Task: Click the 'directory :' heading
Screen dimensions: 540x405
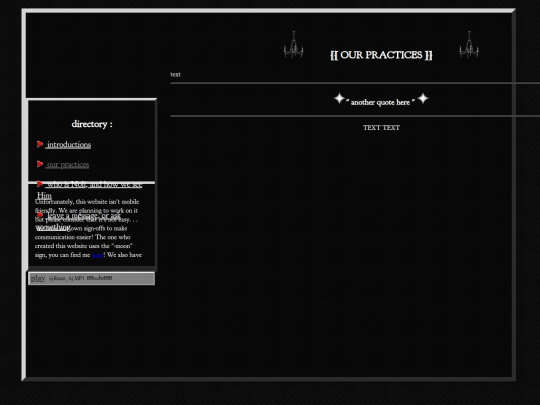Action: coord(92,124)
